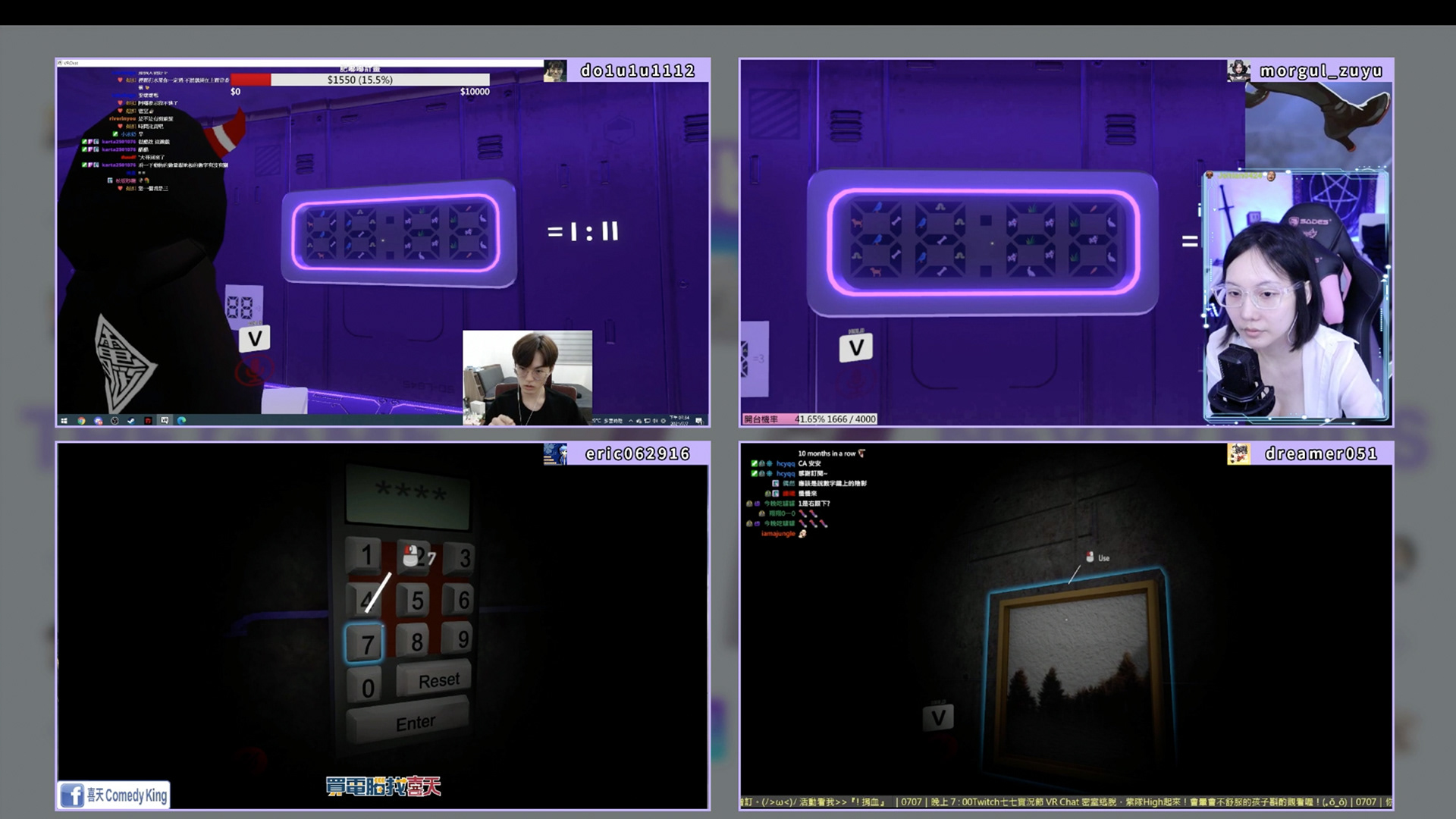1456x819 pixels.
Task: Open Microsoft Edge icon in taskbar
Action: [x=181, y=420]
